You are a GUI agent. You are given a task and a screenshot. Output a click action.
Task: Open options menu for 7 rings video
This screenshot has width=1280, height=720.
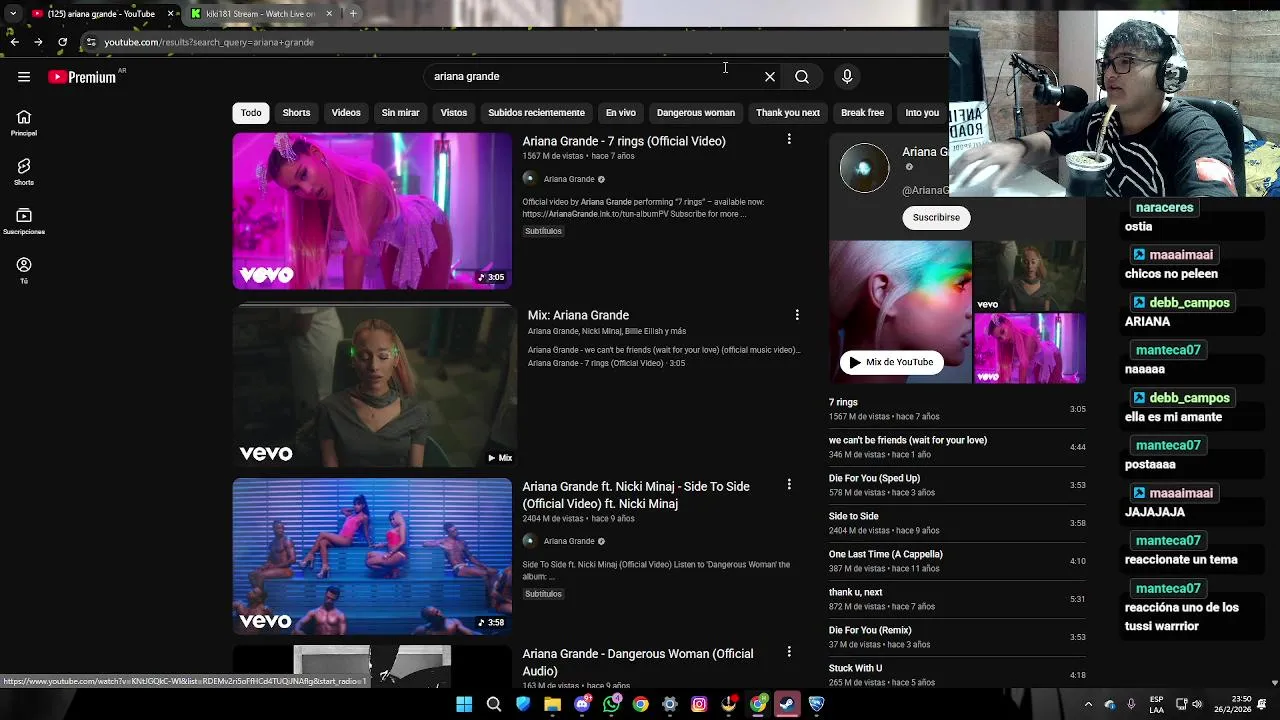(x=789, y=140)
